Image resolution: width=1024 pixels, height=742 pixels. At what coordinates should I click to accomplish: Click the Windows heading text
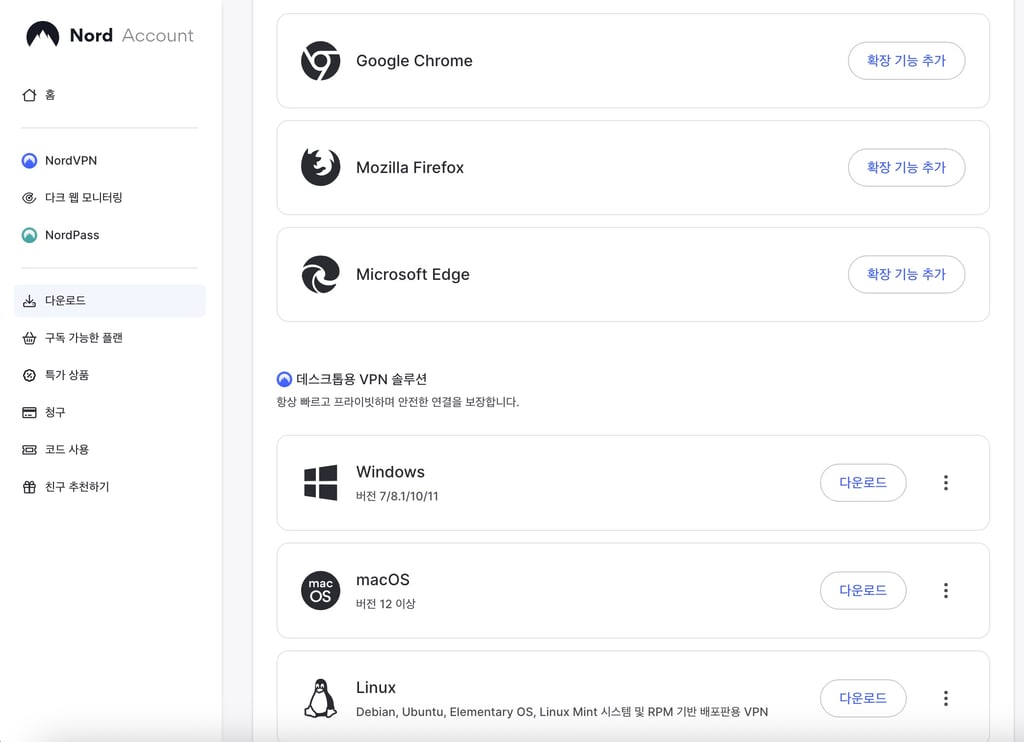[x=391, y=472]
